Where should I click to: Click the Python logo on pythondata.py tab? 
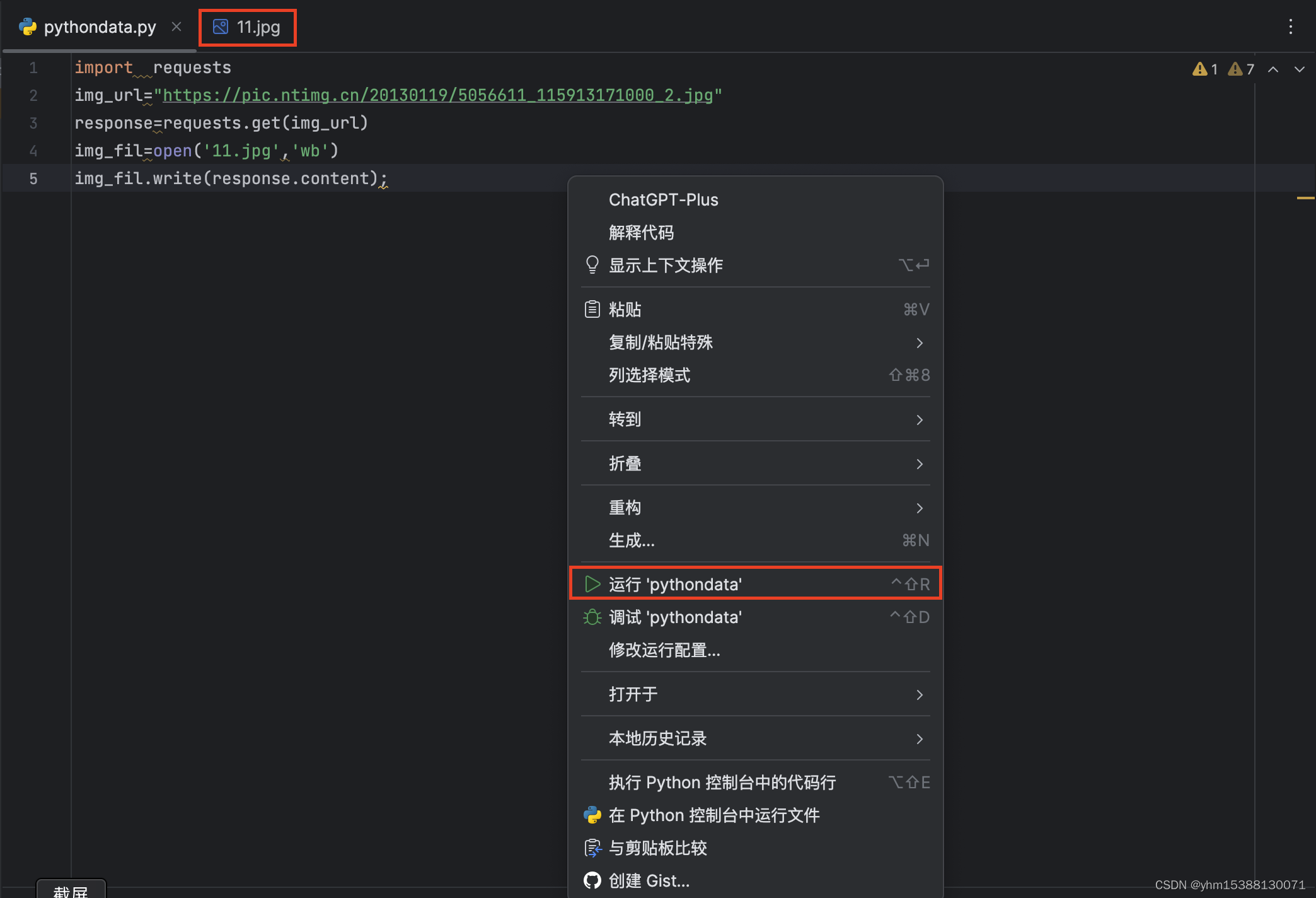point(28,26)
